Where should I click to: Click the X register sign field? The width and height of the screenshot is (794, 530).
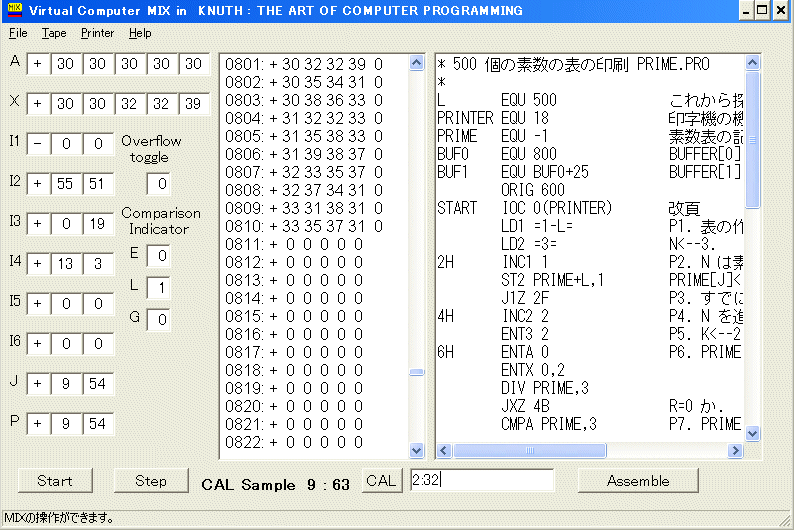tap(38, 104)
